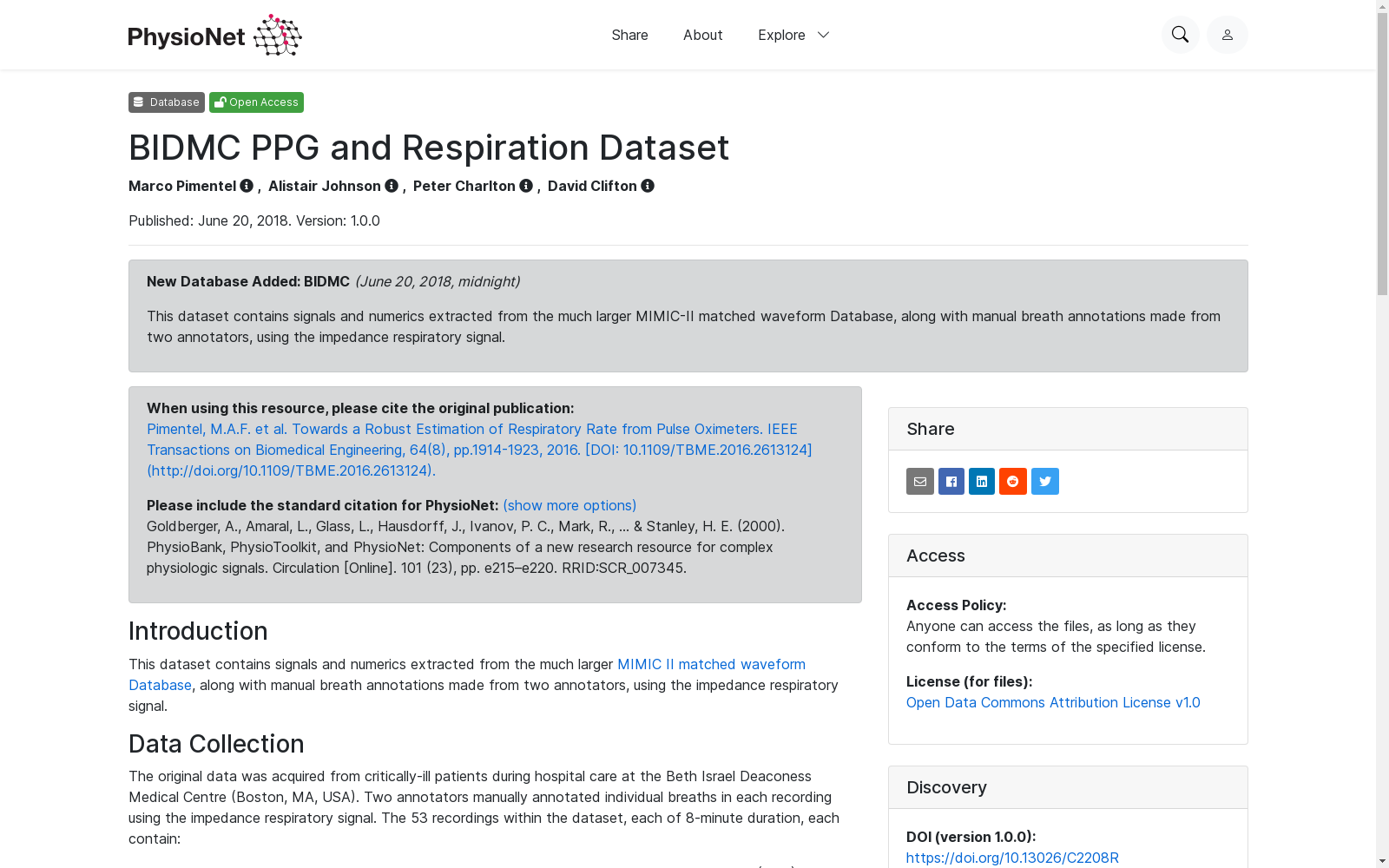Viewport: 1389px width, 868px height.
Task: Open the user account icon
Action: click(x=1228, y=35)
